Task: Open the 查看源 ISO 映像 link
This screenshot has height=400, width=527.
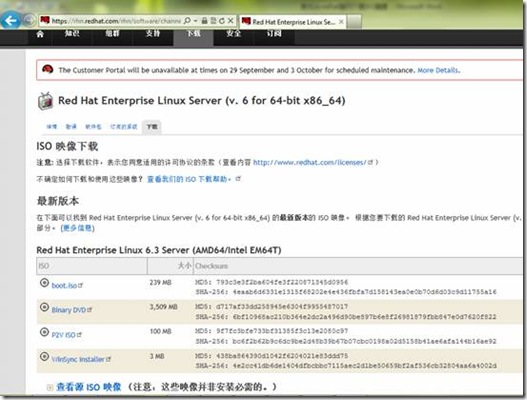Action: pyautogui.click(x=88, y=387)
